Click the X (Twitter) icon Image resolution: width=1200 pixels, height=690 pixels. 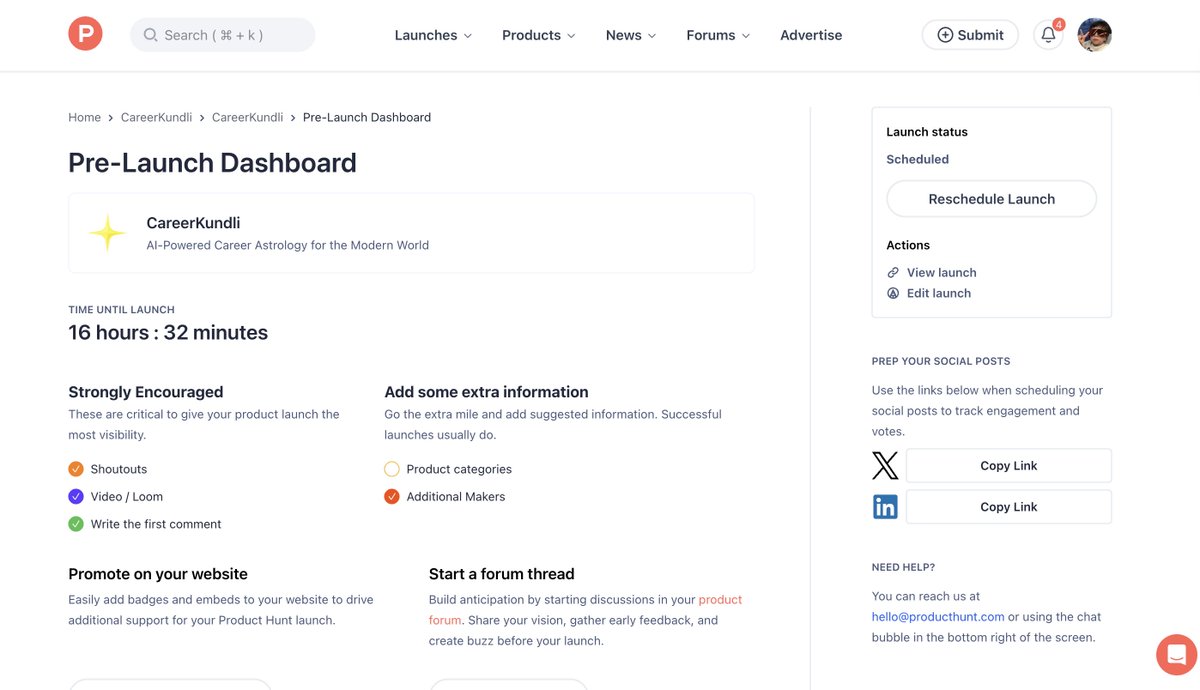pos(885,466)
